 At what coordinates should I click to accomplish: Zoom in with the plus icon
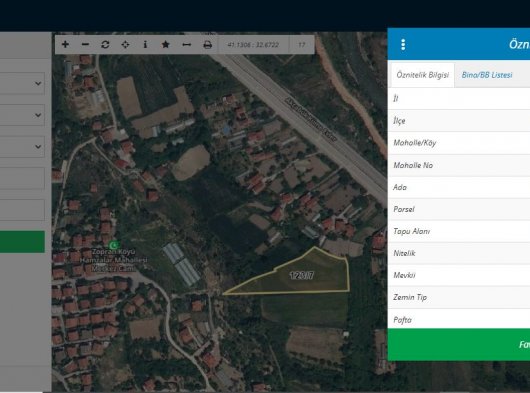click(65, 44)
